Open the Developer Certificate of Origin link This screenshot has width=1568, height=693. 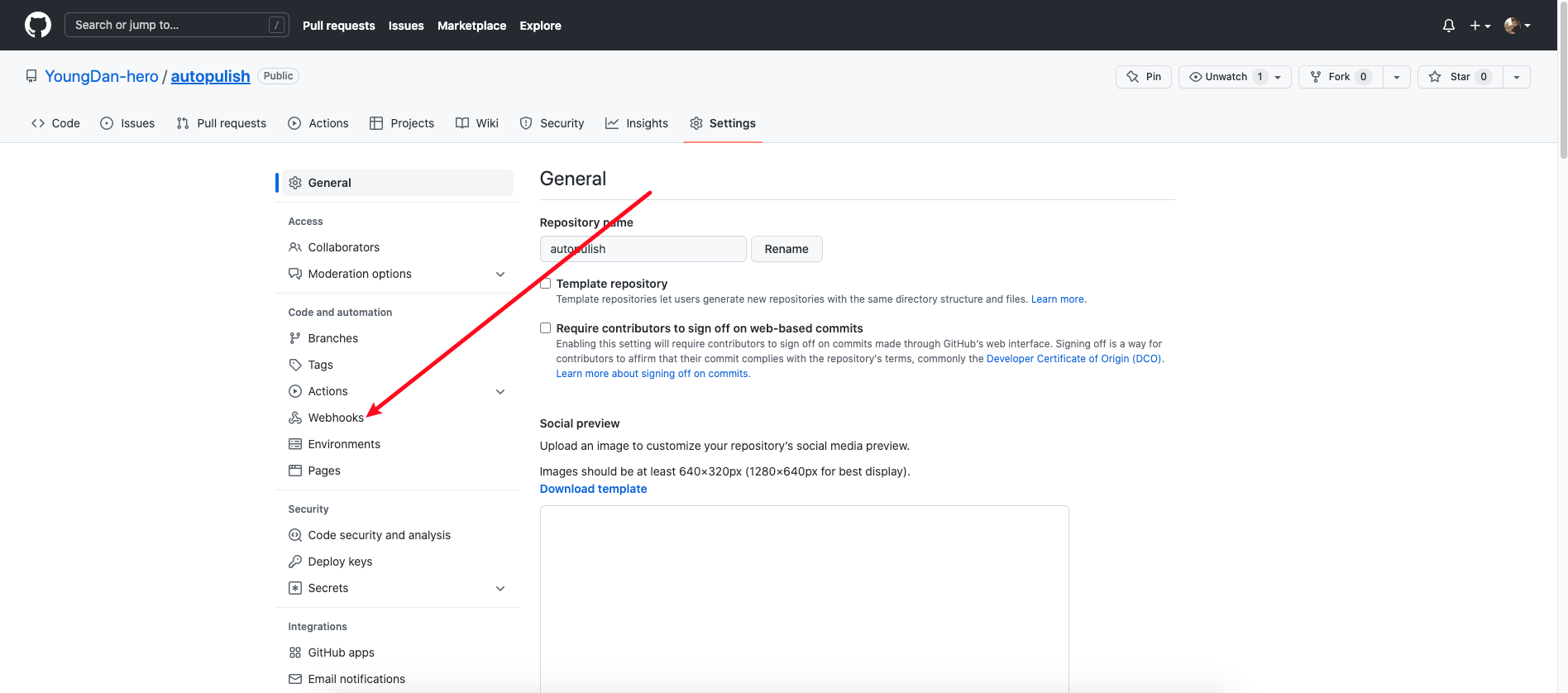(1074, 359)
